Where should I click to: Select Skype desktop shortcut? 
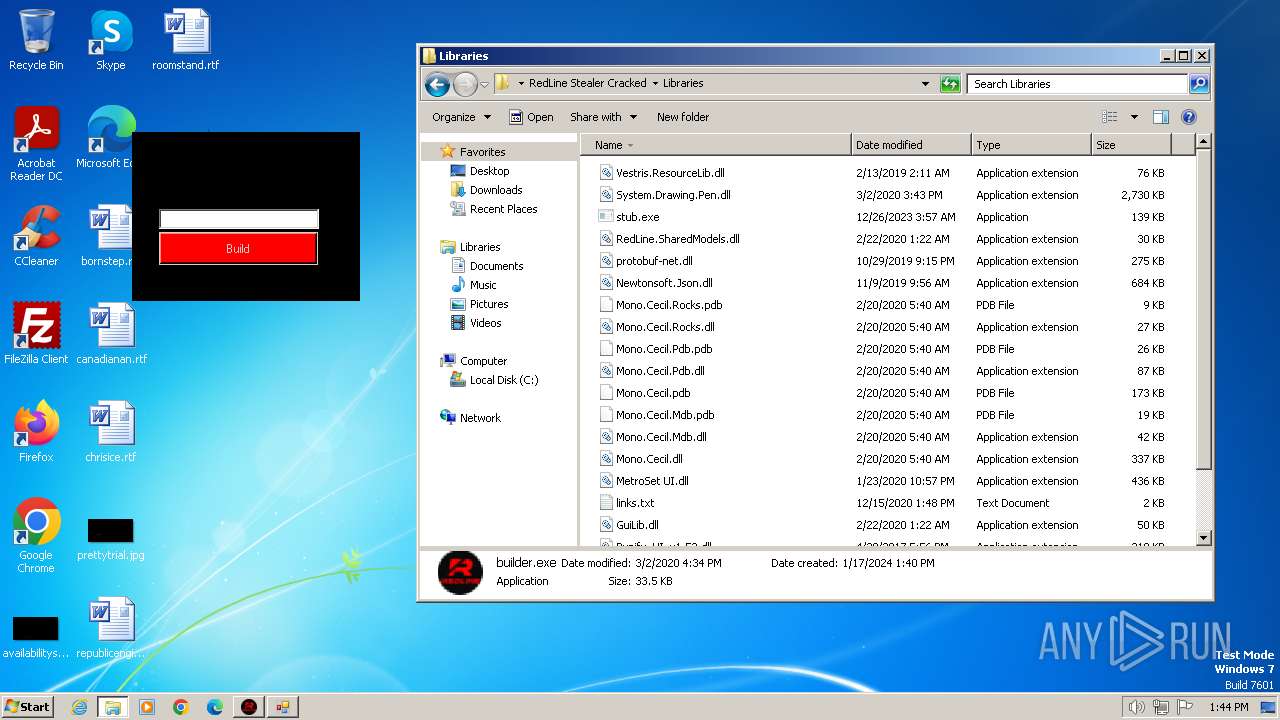pyautogui.click(x=110, y=40)
